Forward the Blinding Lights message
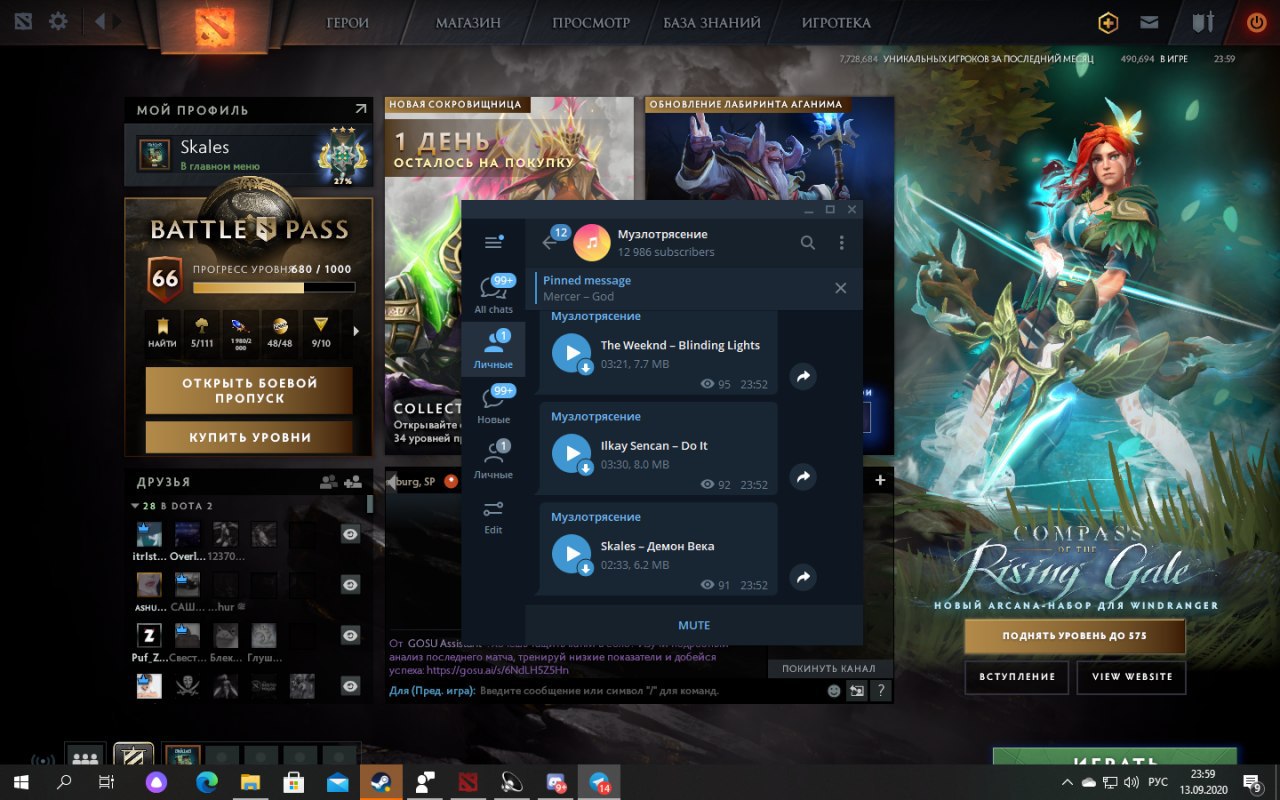 [802, 376]
